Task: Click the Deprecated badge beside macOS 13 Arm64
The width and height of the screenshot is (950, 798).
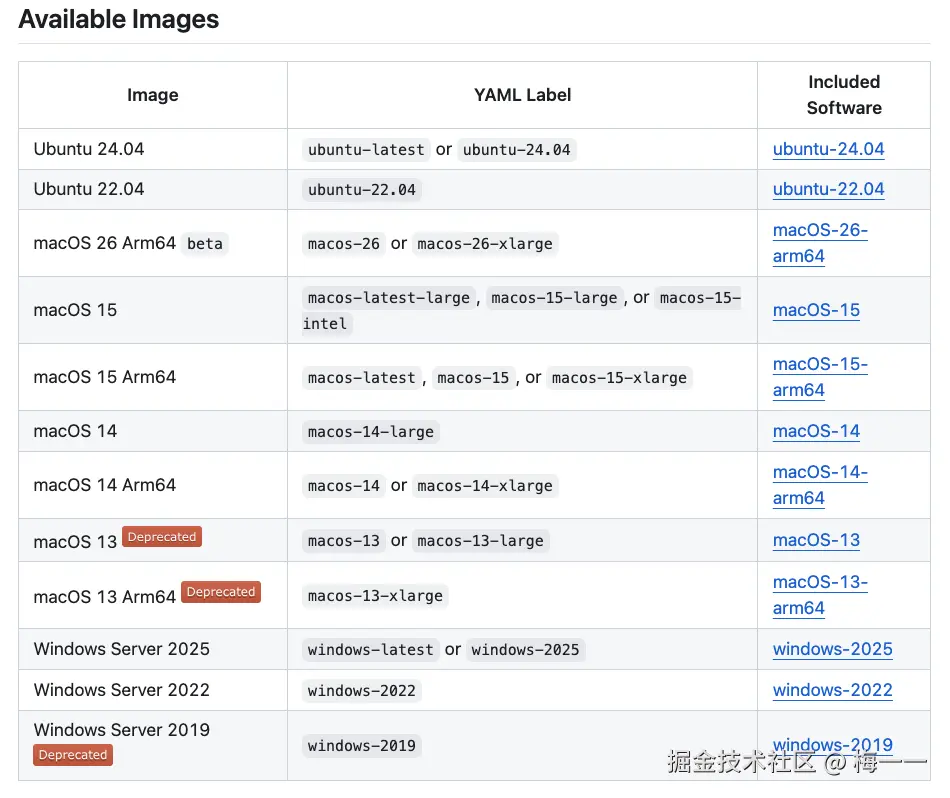Action: (221, 591)
